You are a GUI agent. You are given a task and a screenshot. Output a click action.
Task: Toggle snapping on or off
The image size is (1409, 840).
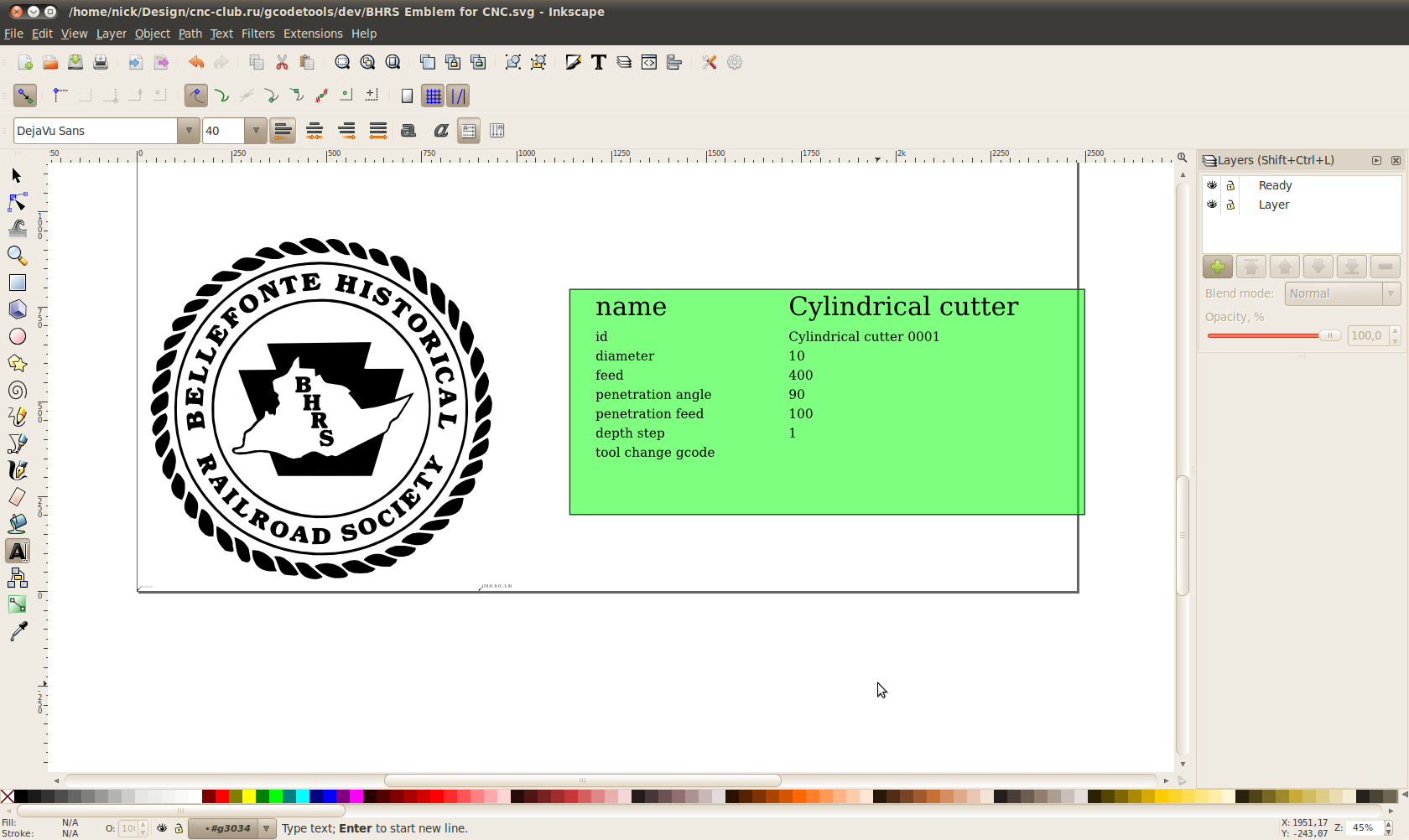pyautogui.click(x=25, y=96)
